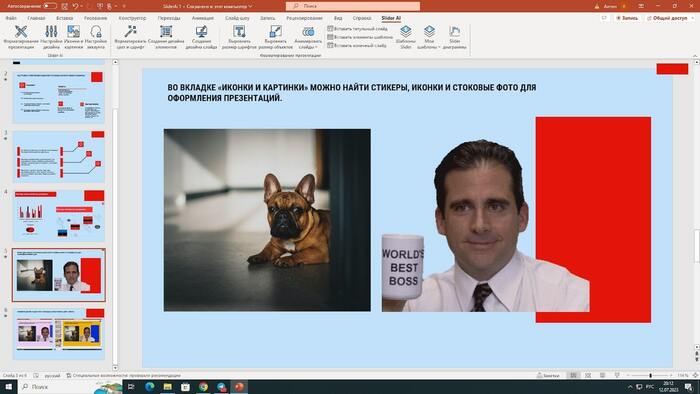Click the Общий доступ share button
This screenshot has width=700, height=394.
tap(669, 18)
